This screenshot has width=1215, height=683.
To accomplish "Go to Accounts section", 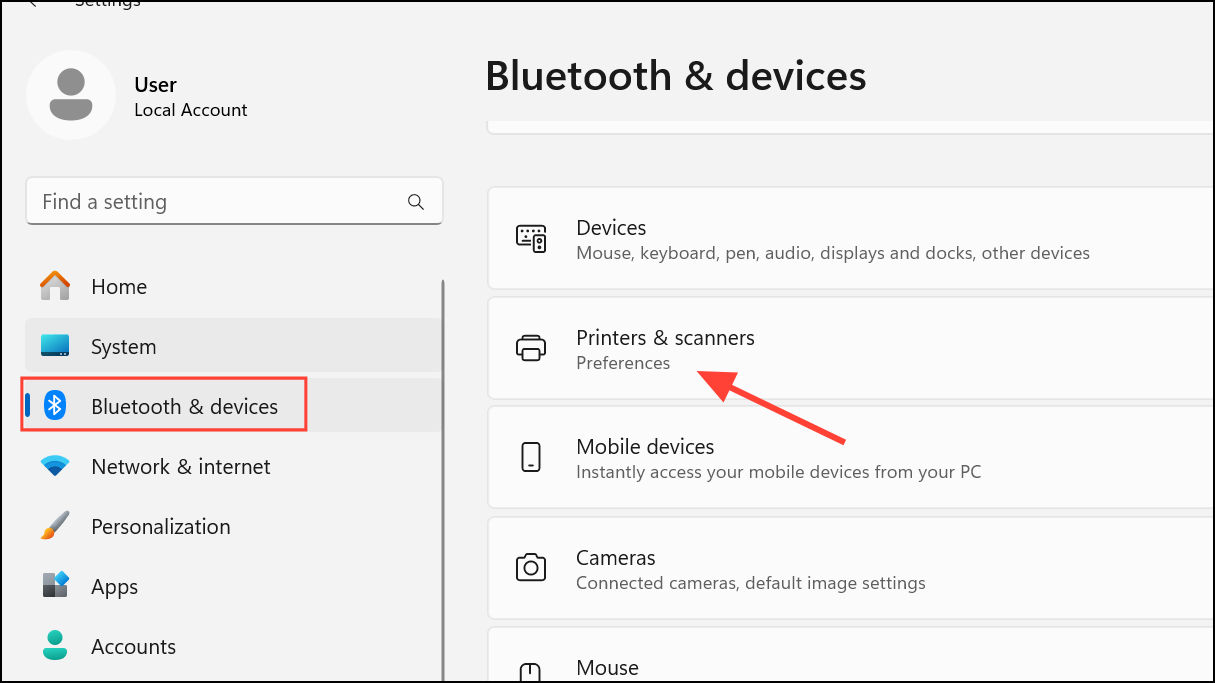I will pos(133,646).
